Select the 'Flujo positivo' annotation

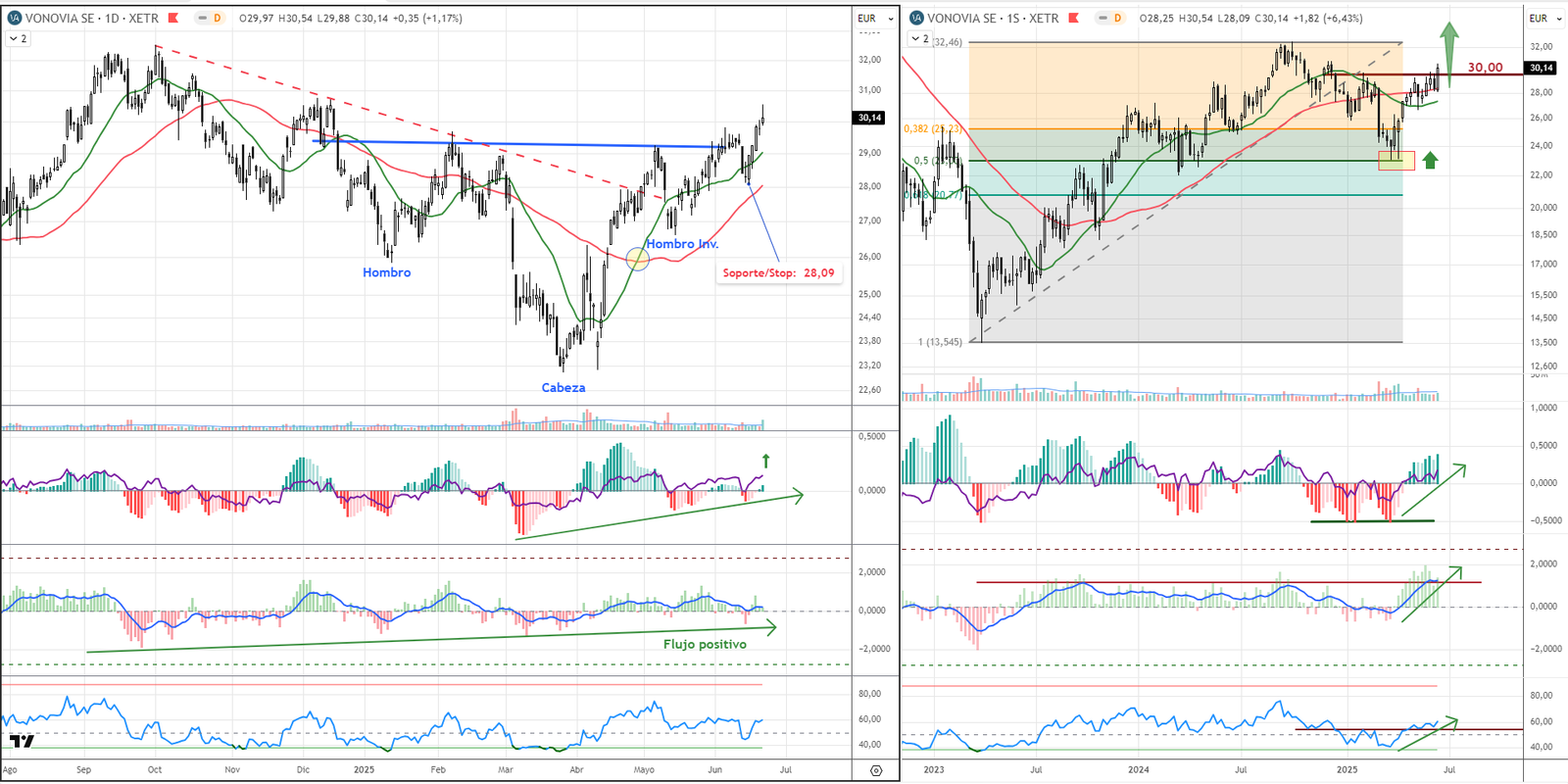pyautogui.click(x=705, y=644)
